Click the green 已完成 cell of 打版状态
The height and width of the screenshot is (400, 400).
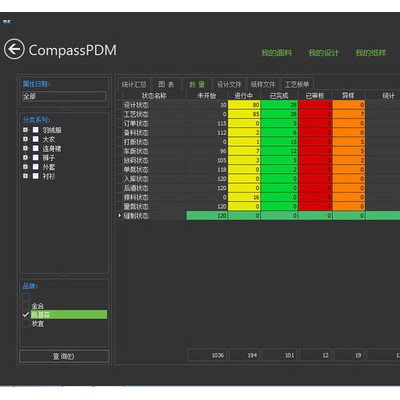click(279, 142)
